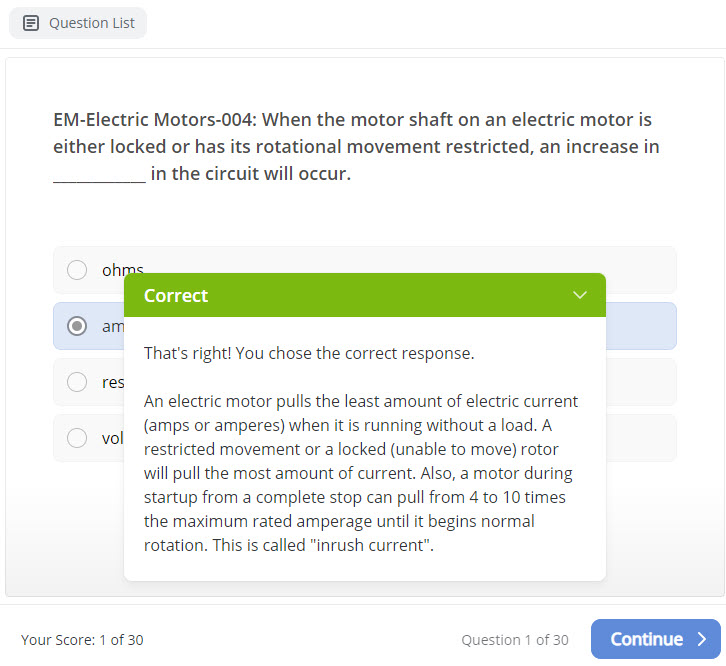Click the arrow icon on Continue
This screenshot has width=726, height=666.
coord(702,639)
